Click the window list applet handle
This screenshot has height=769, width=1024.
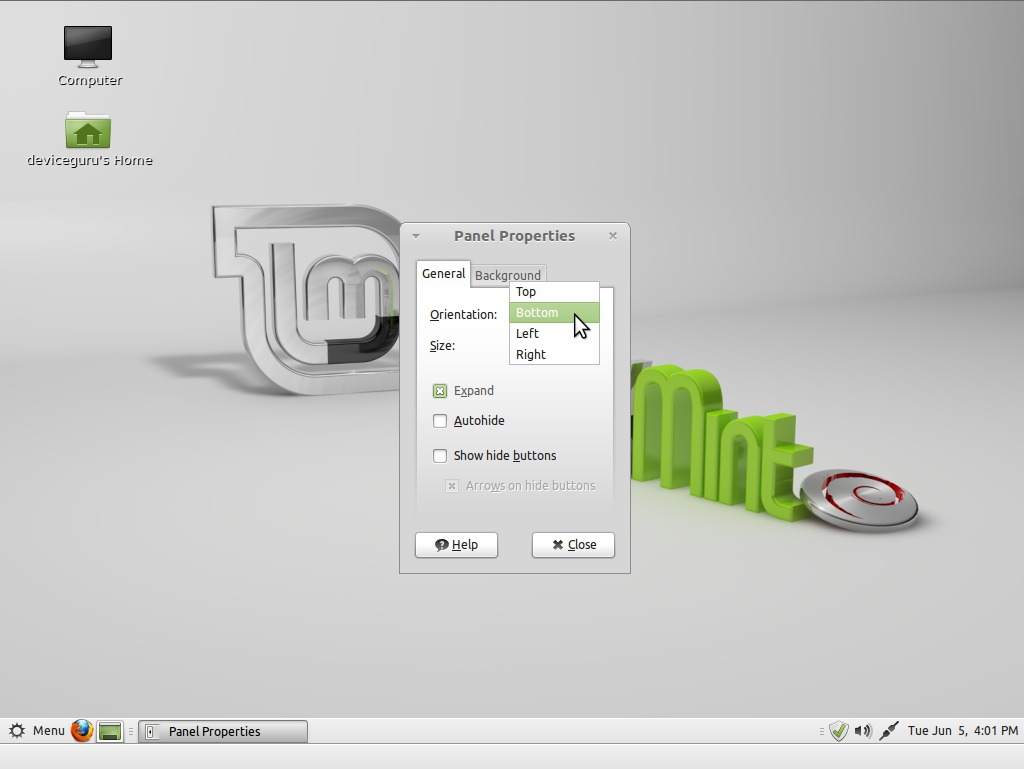(131, 731)
